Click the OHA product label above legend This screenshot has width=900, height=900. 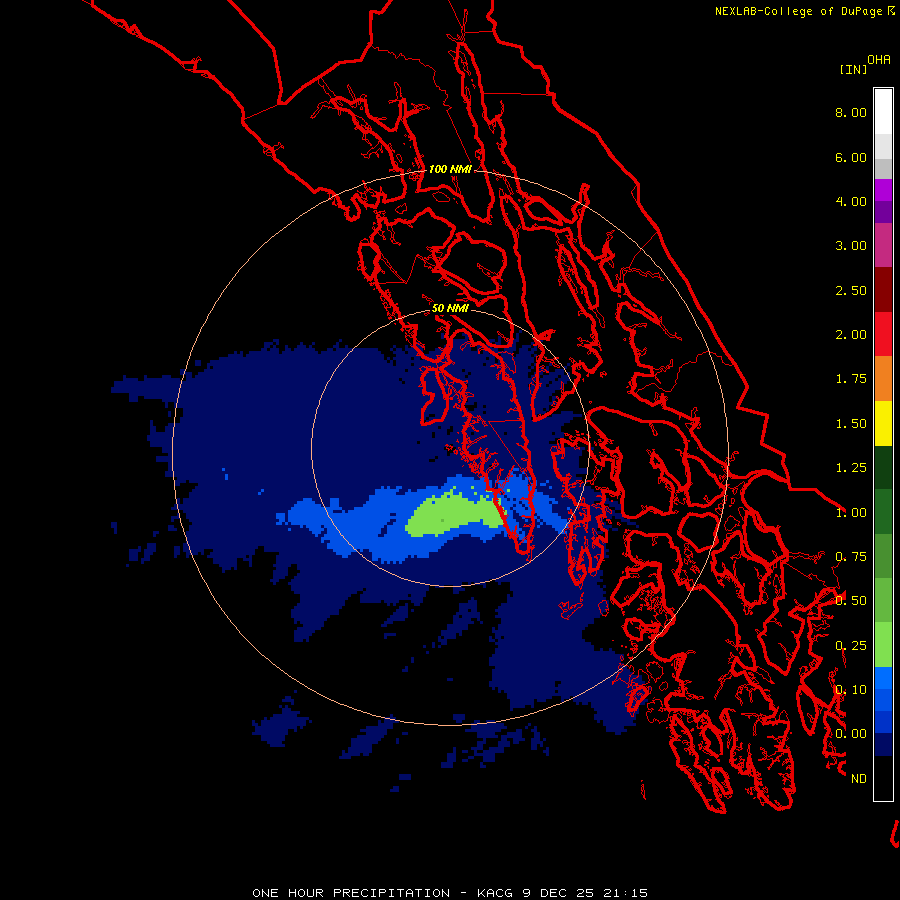(879, 60)
